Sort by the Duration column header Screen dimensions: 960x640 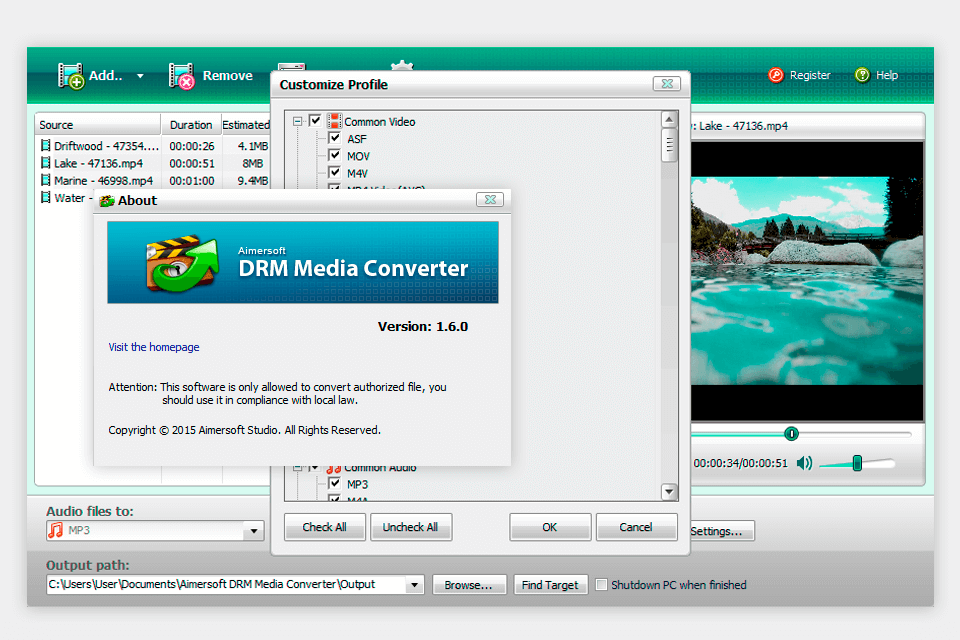click(x=190, y=125)
